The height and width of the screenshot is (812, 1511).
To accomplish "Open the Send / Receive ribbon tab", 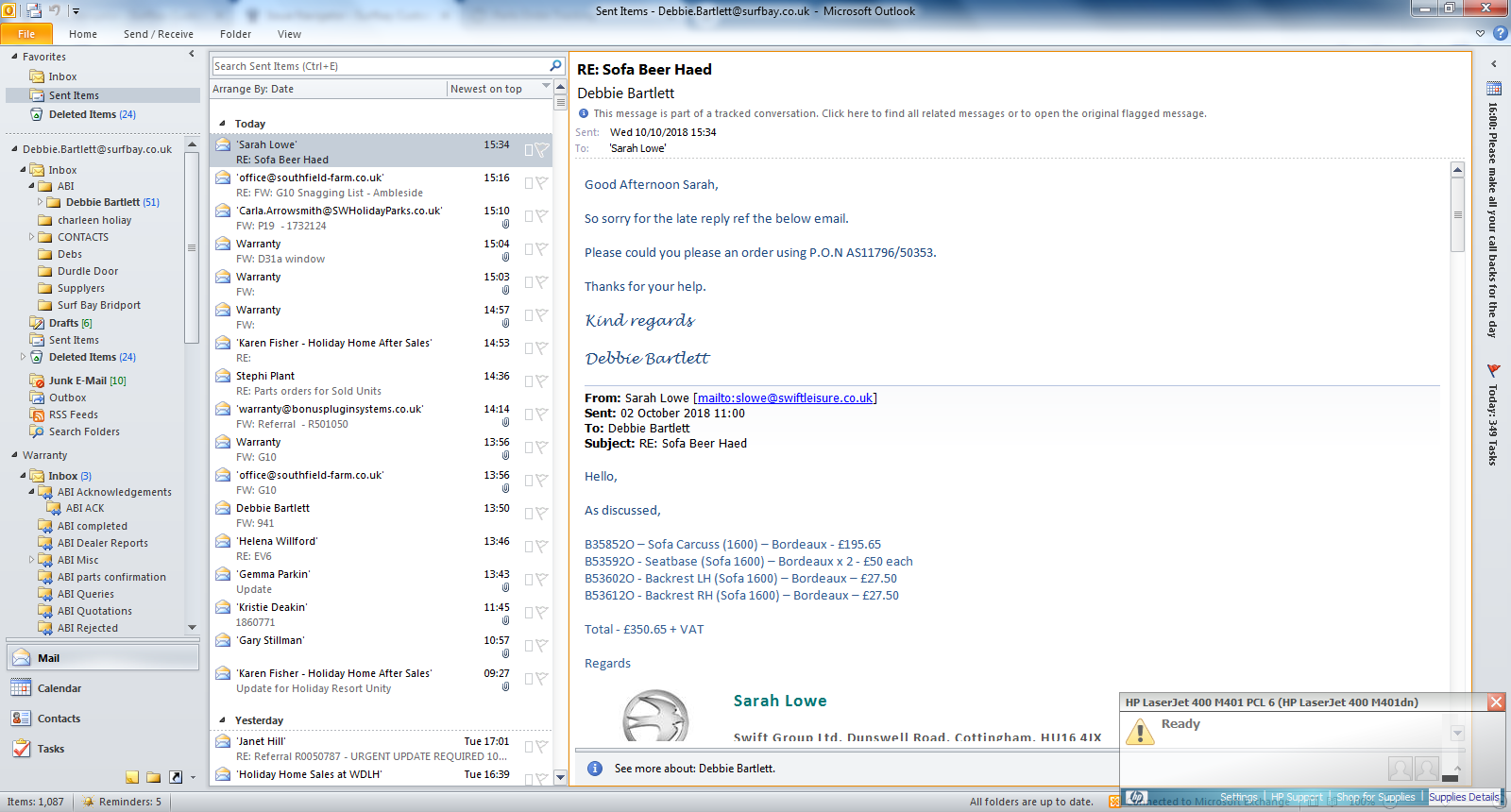I will (158, 34).
